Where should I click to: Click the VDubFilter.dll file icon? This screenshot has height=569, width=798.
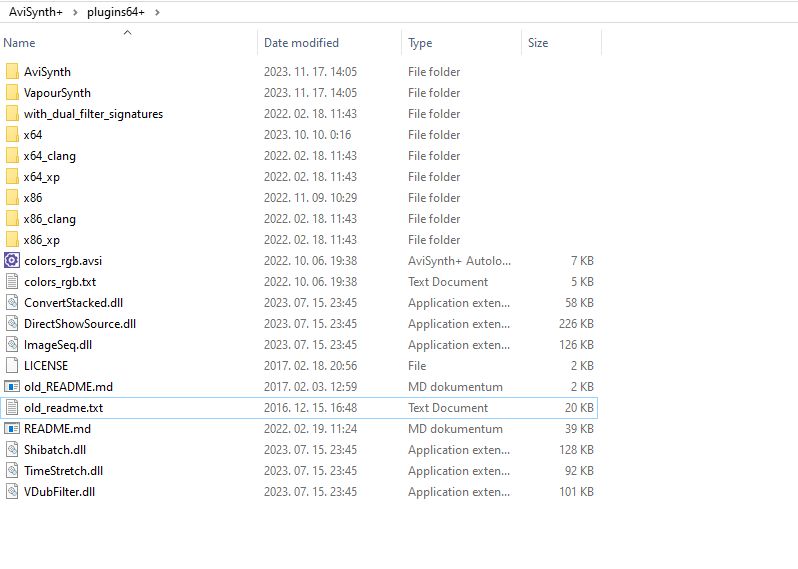point(12,492)
